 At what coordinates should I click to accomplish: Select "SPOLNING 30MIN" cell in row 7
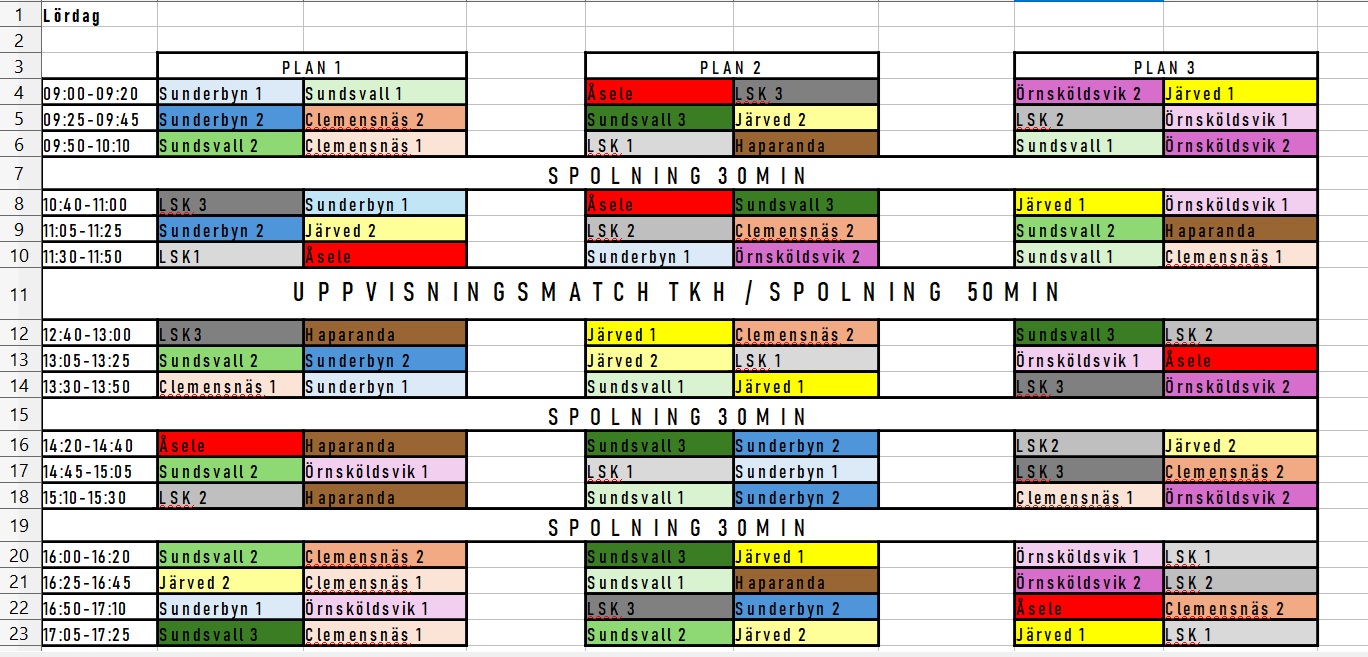pos(678,176)
